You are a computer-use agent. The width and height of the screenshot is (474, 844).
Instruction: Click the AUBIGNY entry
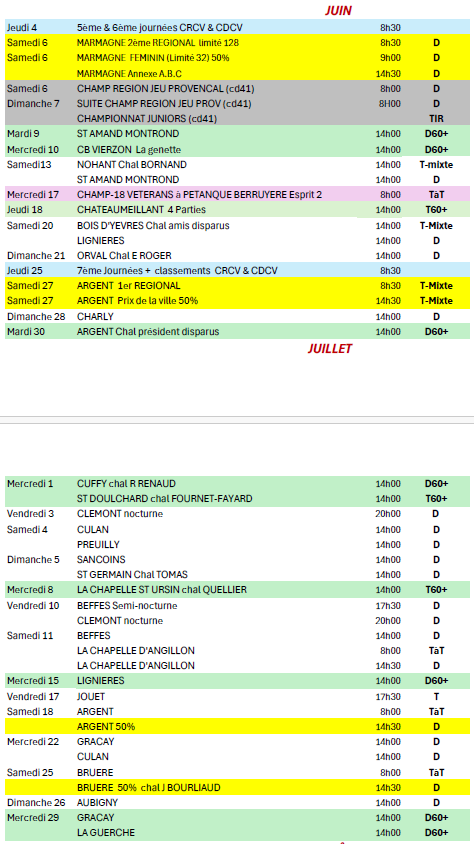pyautogui.click(x=97, y=803)
